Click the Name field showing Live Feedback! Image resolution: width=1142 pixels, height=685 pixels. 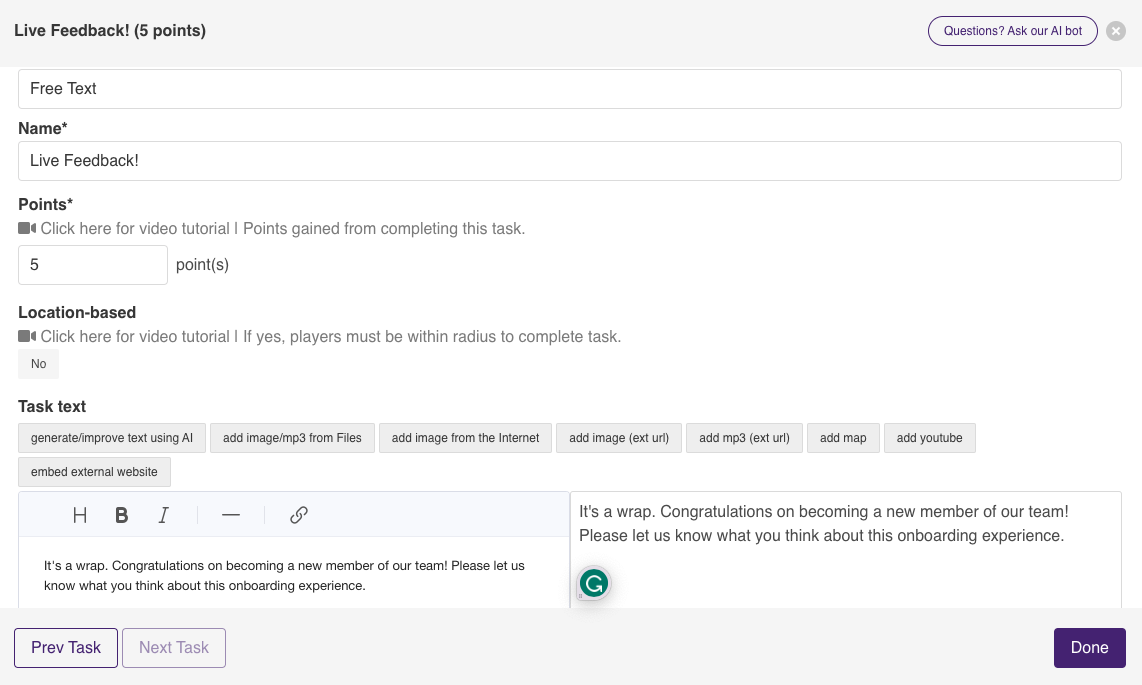[x=570, y=160]
